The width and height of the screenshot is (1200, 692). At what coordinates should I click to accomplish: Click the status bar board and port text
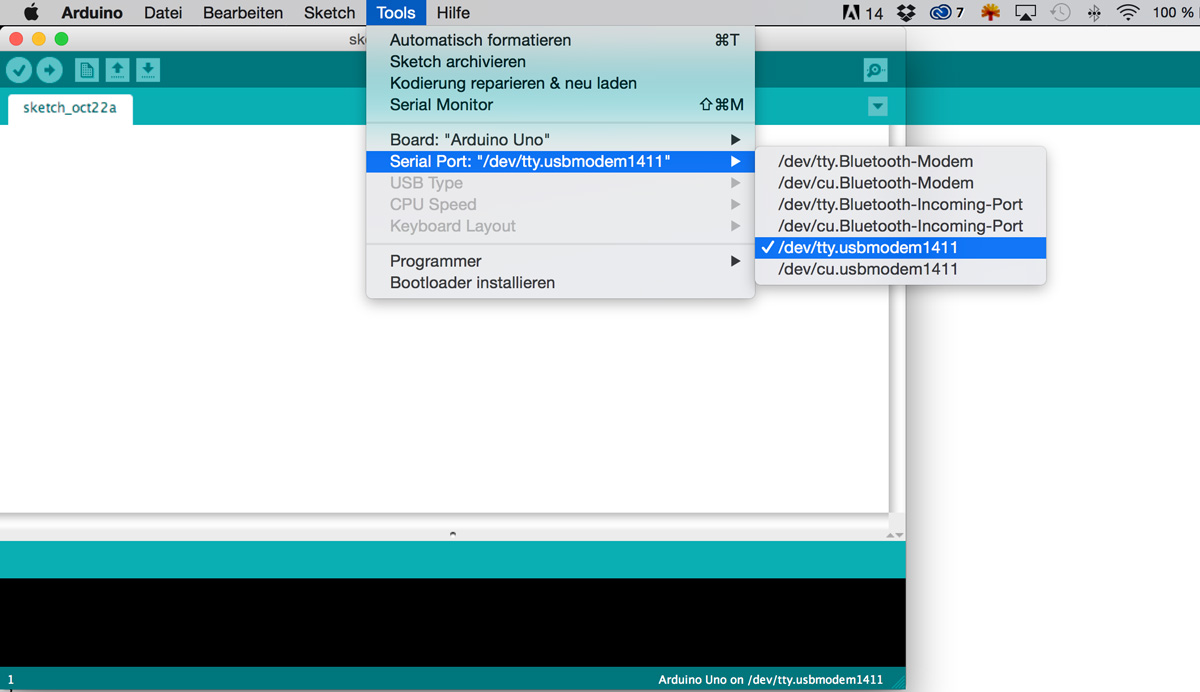click(770, 679)
